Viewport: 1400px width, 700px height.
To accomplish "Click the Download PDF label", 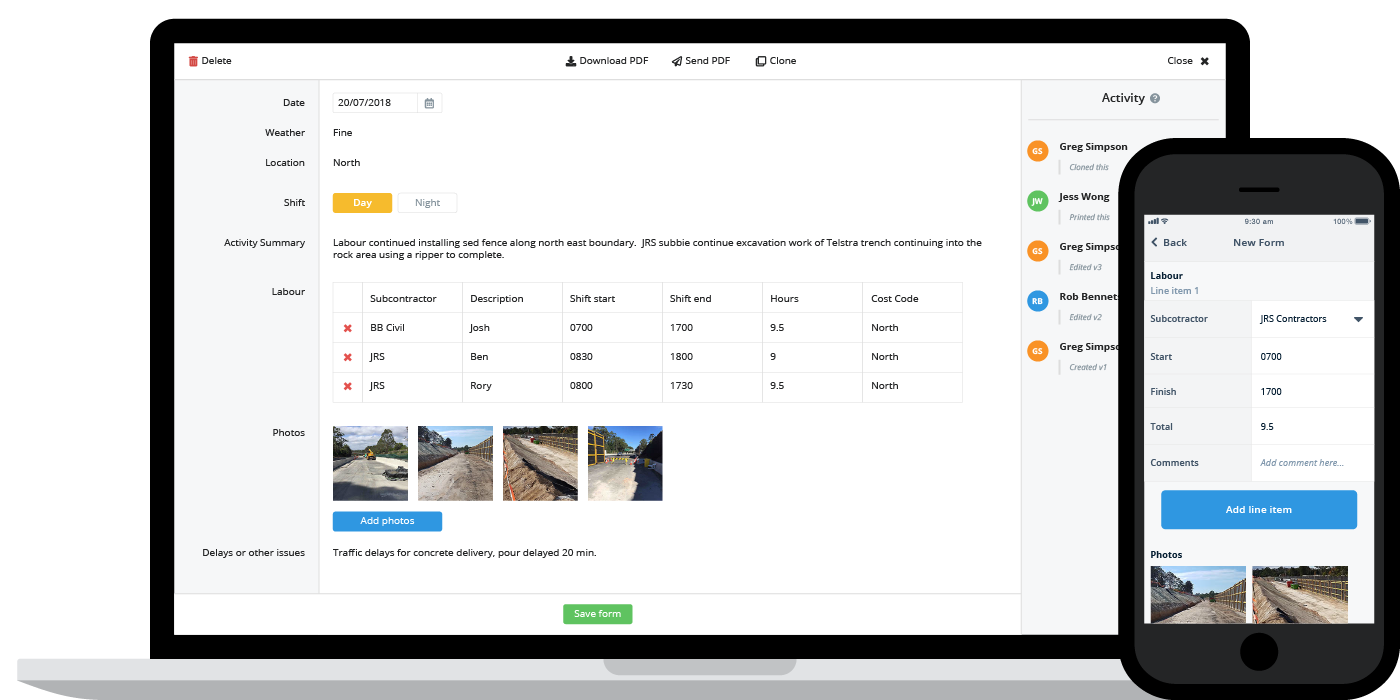I will pyautogui.click(x=614, y=61).
